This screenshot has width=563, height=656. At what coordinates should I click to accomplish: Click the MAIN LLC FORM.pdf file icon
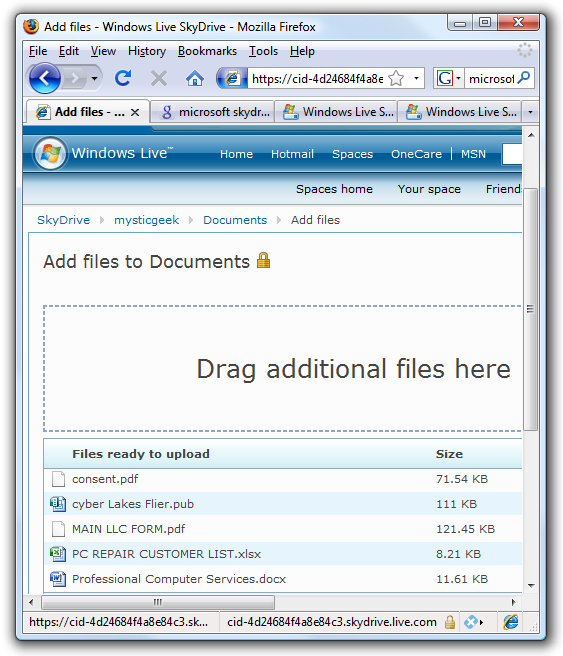pyautogui.click(x=58, y=529)
